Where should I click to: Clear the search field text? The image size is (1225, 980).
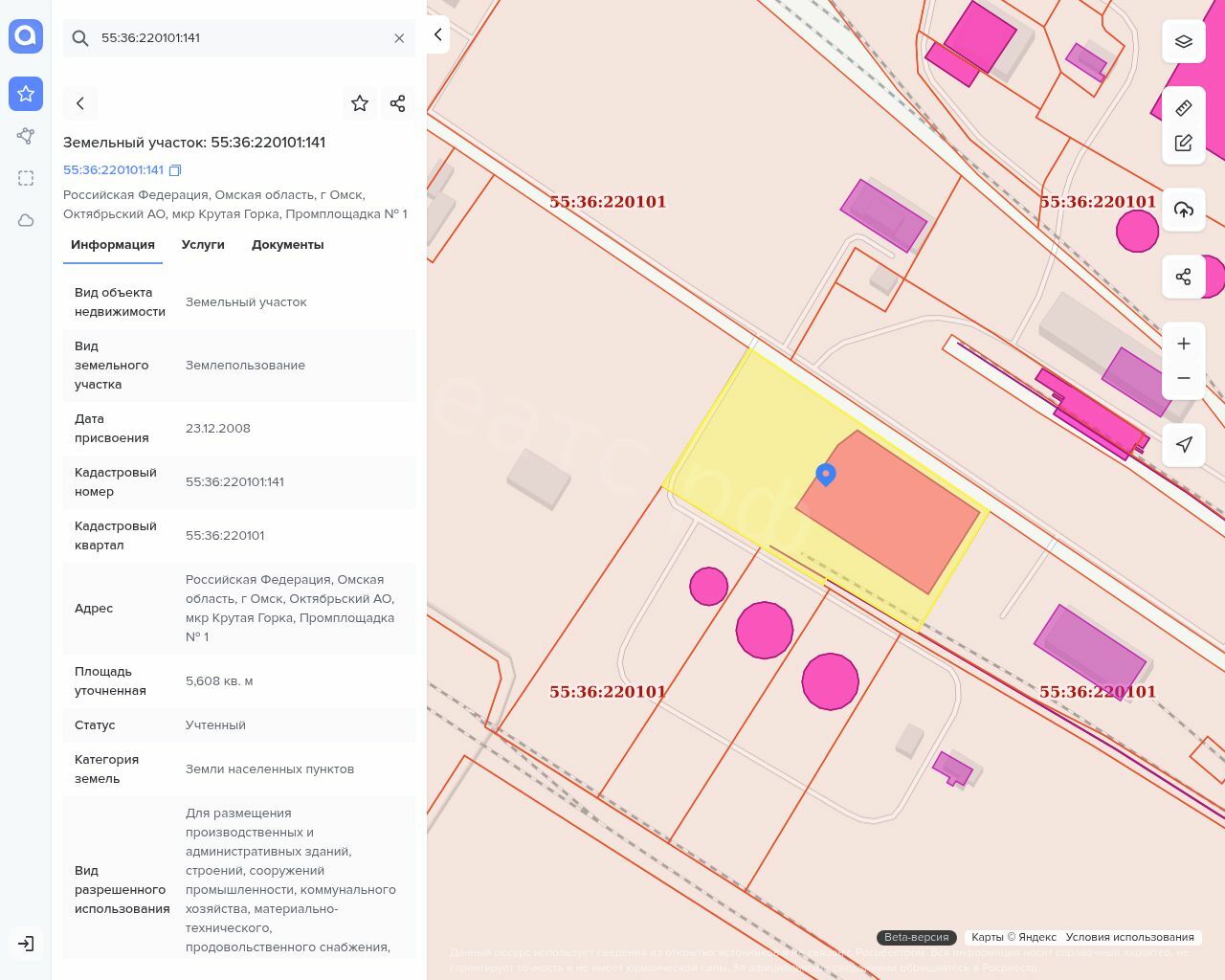(399, 38)
